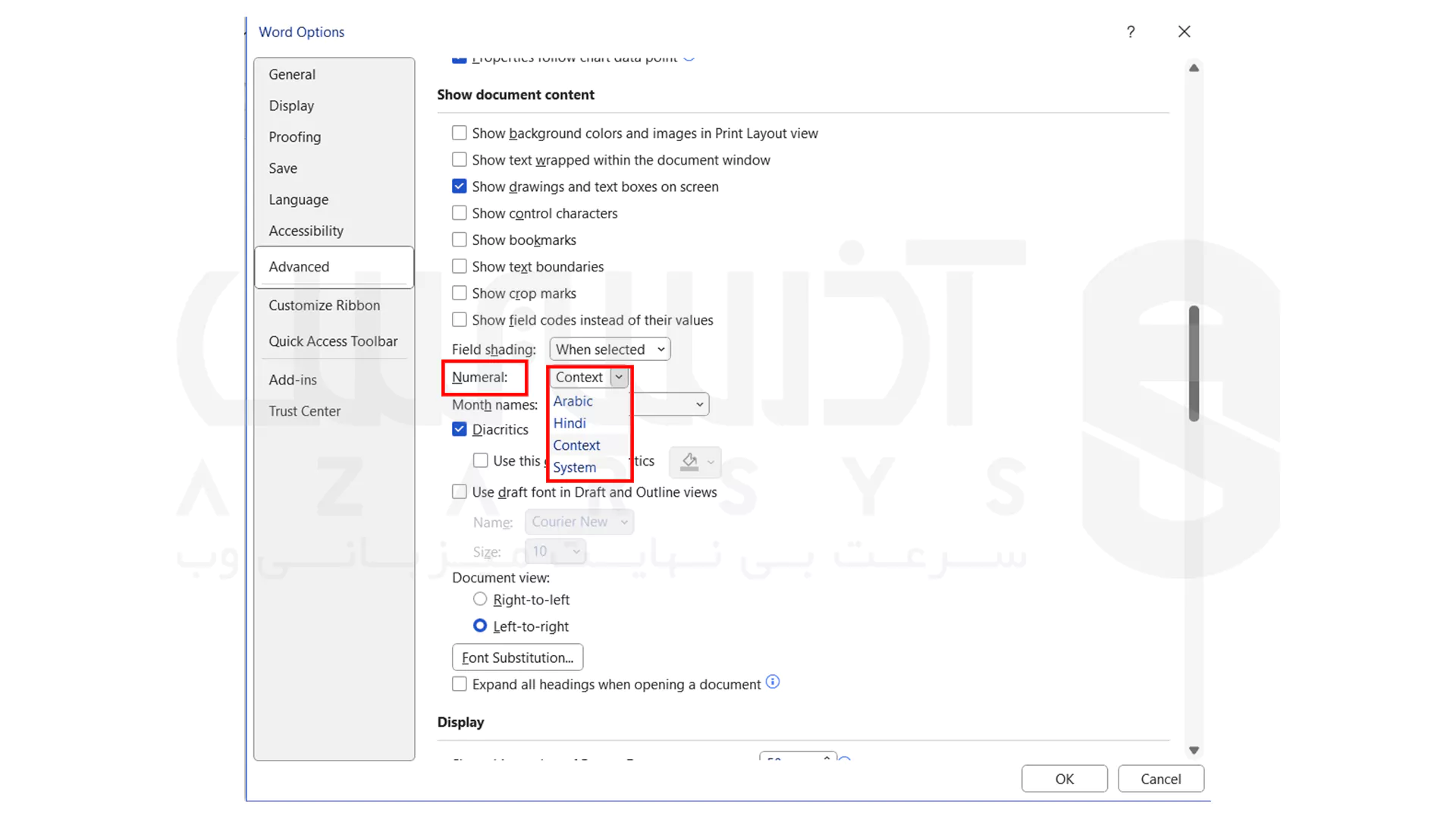Uncheck Show drawings and text boxes on screen

[460, 186]
